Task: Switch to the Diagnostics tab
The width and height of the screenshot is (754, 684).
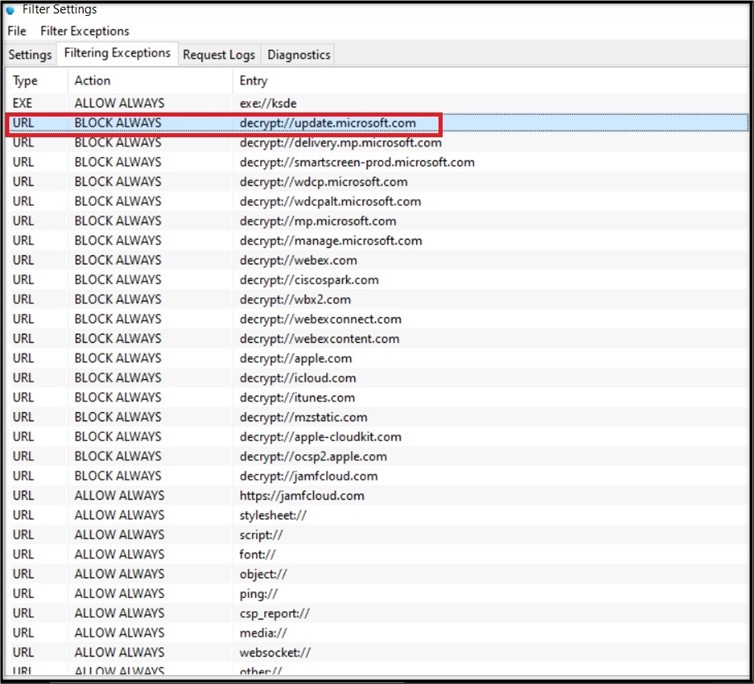Action: [x=299, y=55]
